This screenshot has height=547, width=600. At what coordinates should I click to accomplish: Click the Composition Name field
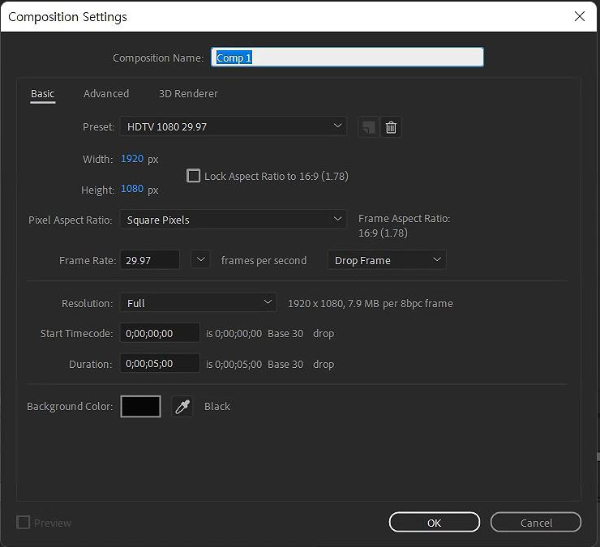pyautogui.click(x=347, y=57)
